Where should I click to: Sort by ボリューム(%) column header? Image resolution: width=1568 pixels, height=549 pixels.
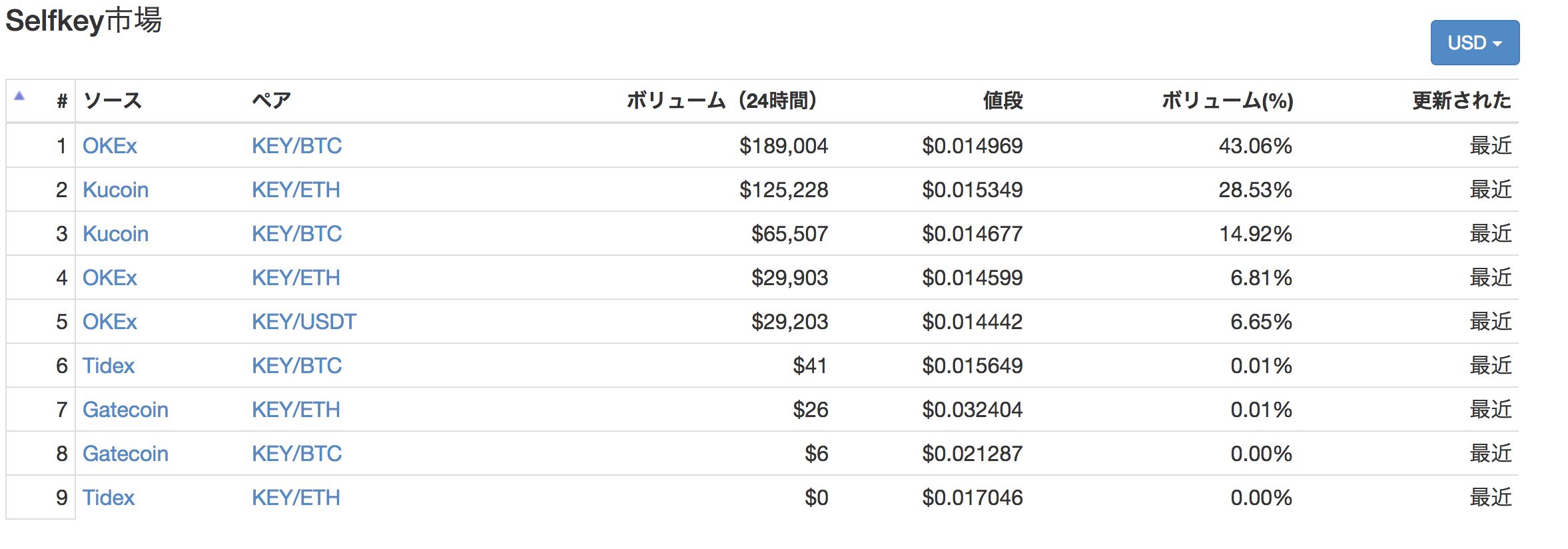(x=1227, y=101)
